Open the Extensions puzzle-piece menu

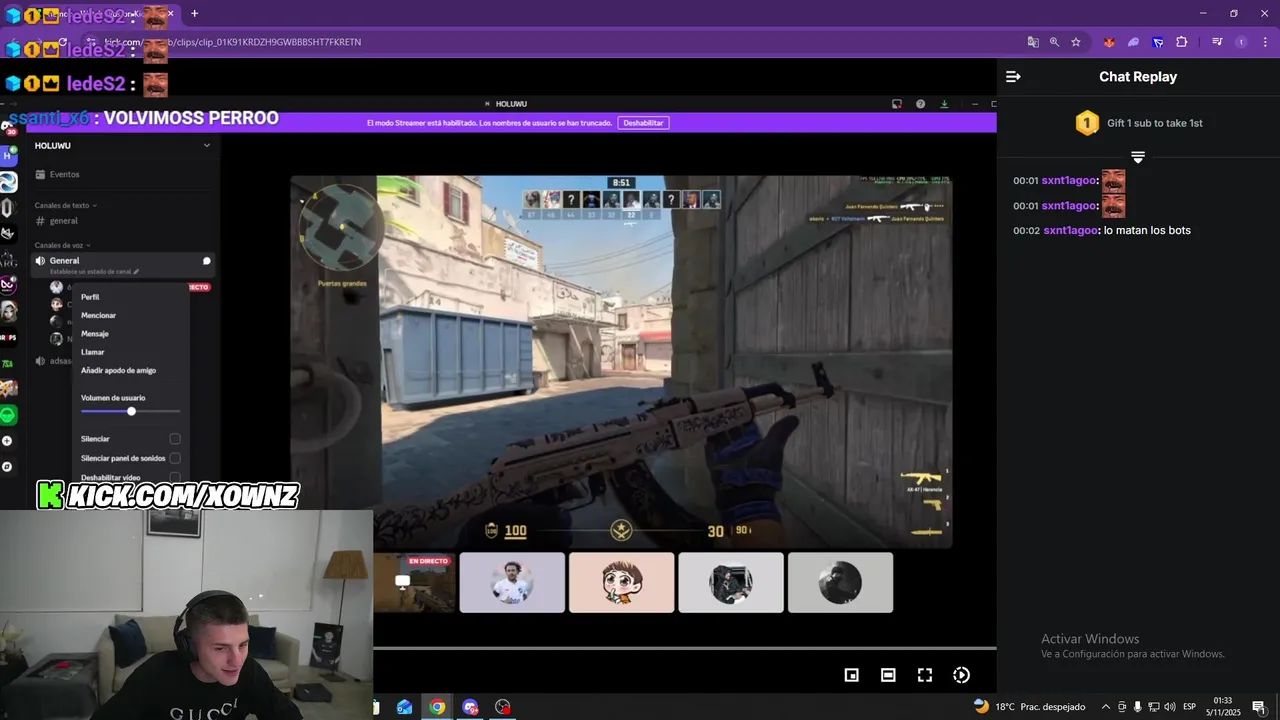tap(1182, 42)
